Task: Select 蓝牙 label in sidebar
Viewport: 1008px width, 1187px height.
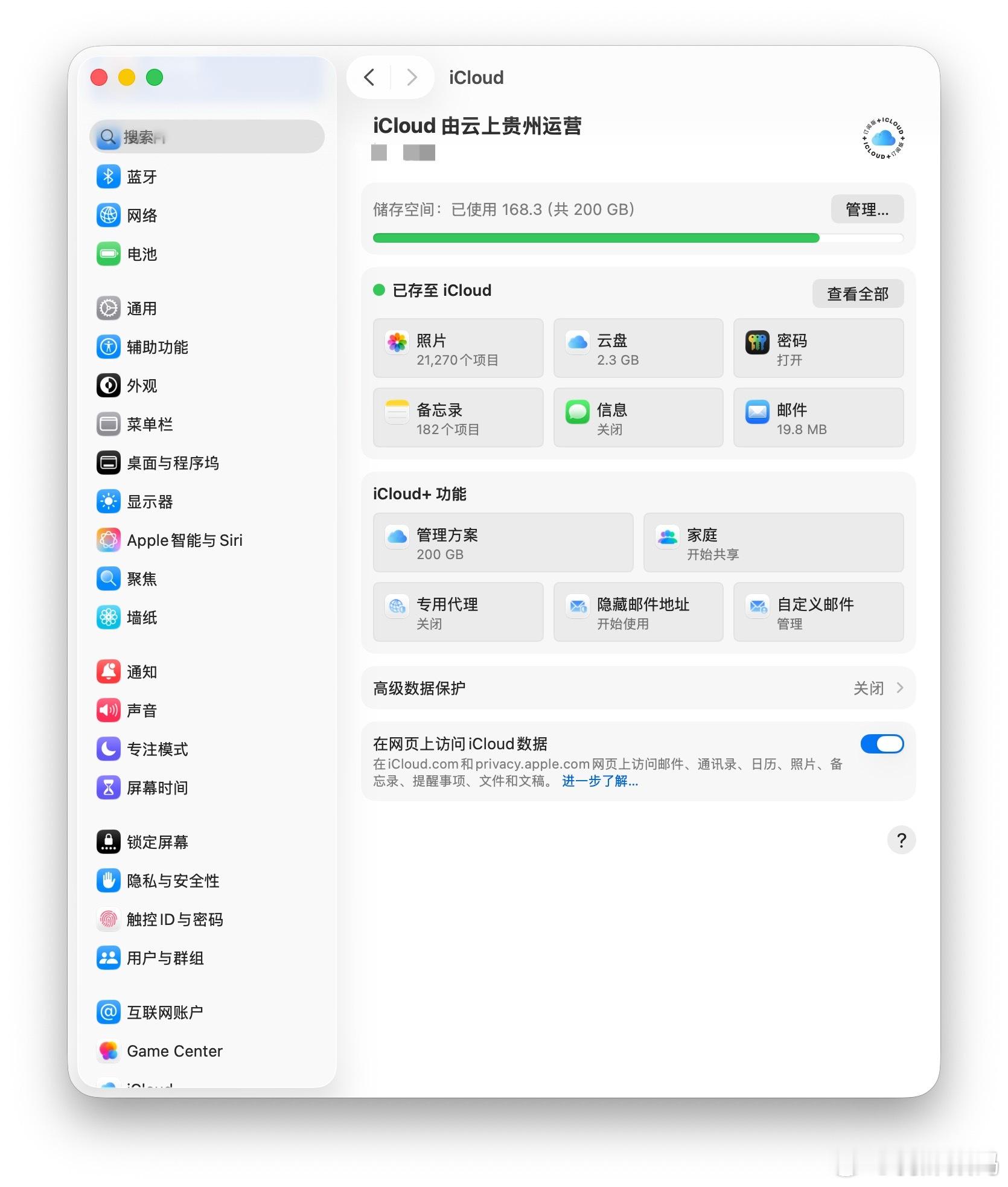Action: pyautogui.click(x=142, y=177)
